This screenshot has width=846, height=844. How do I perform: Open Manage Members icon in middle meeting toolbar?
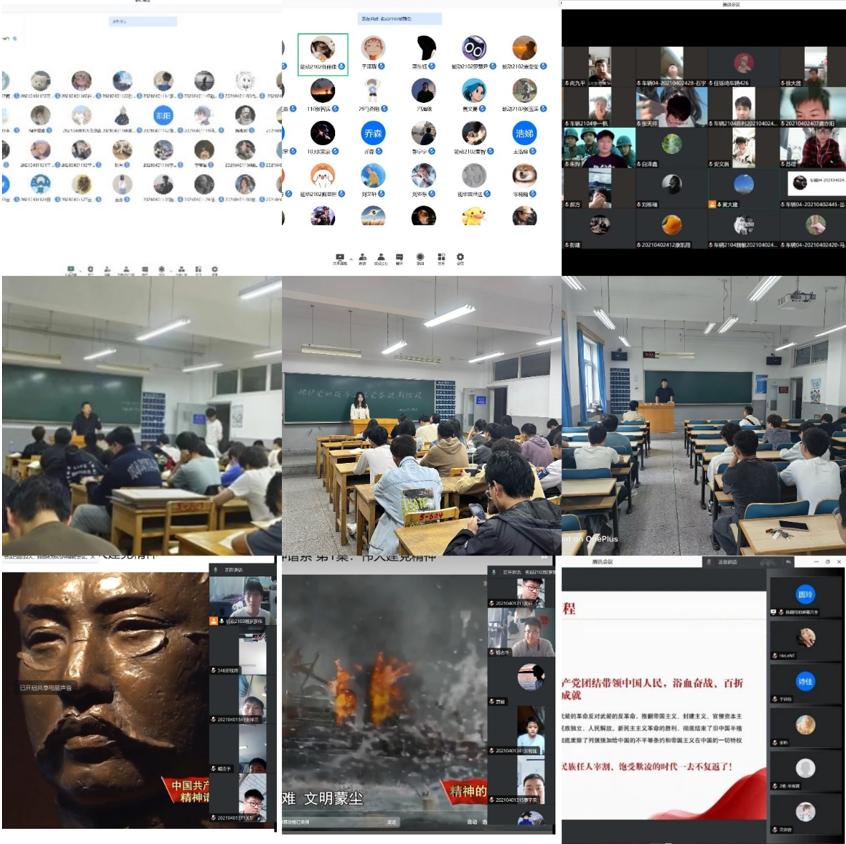(x=381, y=258)
